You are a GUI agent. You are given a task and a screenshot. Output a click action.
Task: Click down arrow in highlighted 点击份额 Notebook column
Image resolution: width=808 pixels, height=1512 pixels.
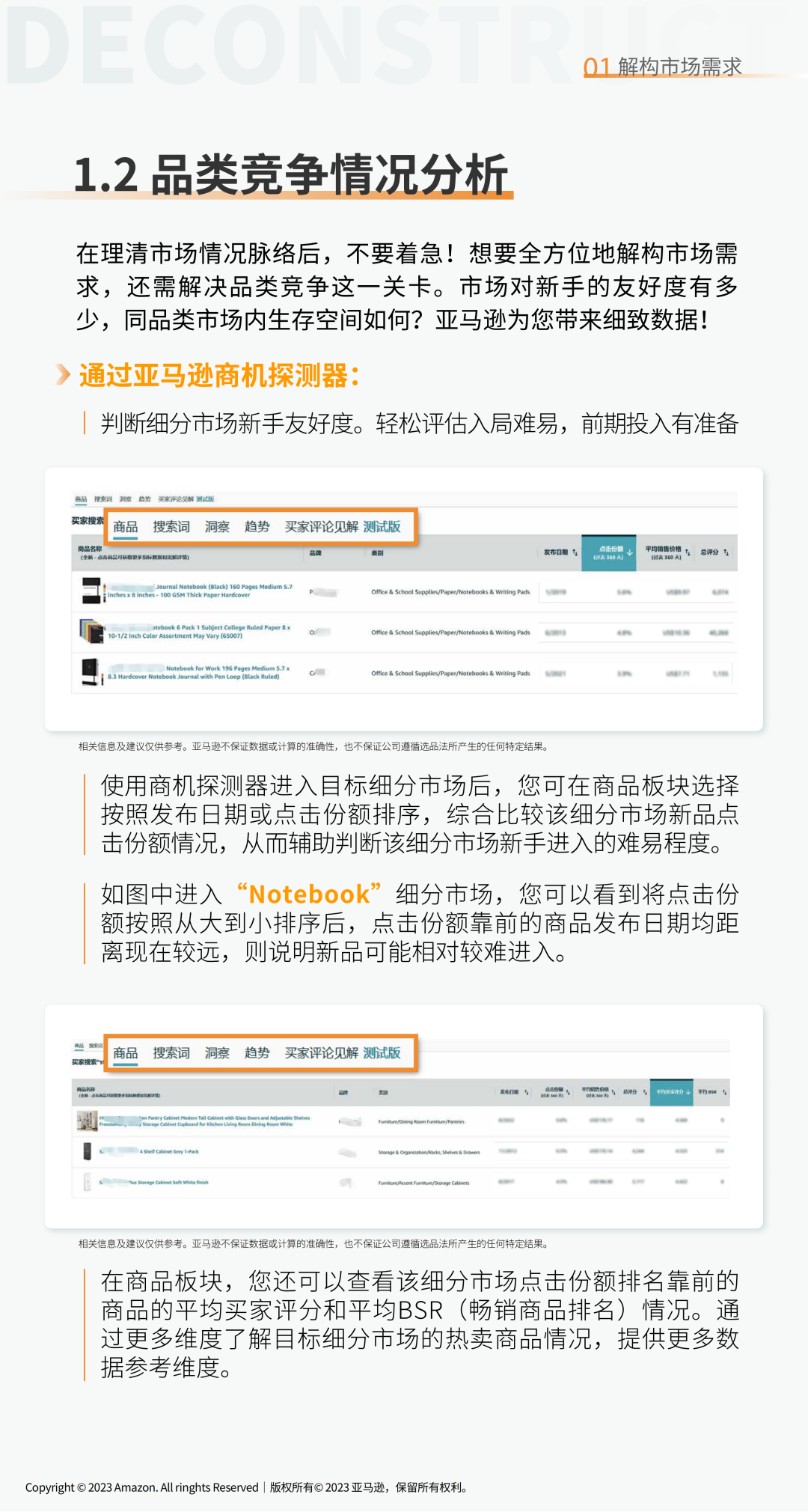(630, 553)
